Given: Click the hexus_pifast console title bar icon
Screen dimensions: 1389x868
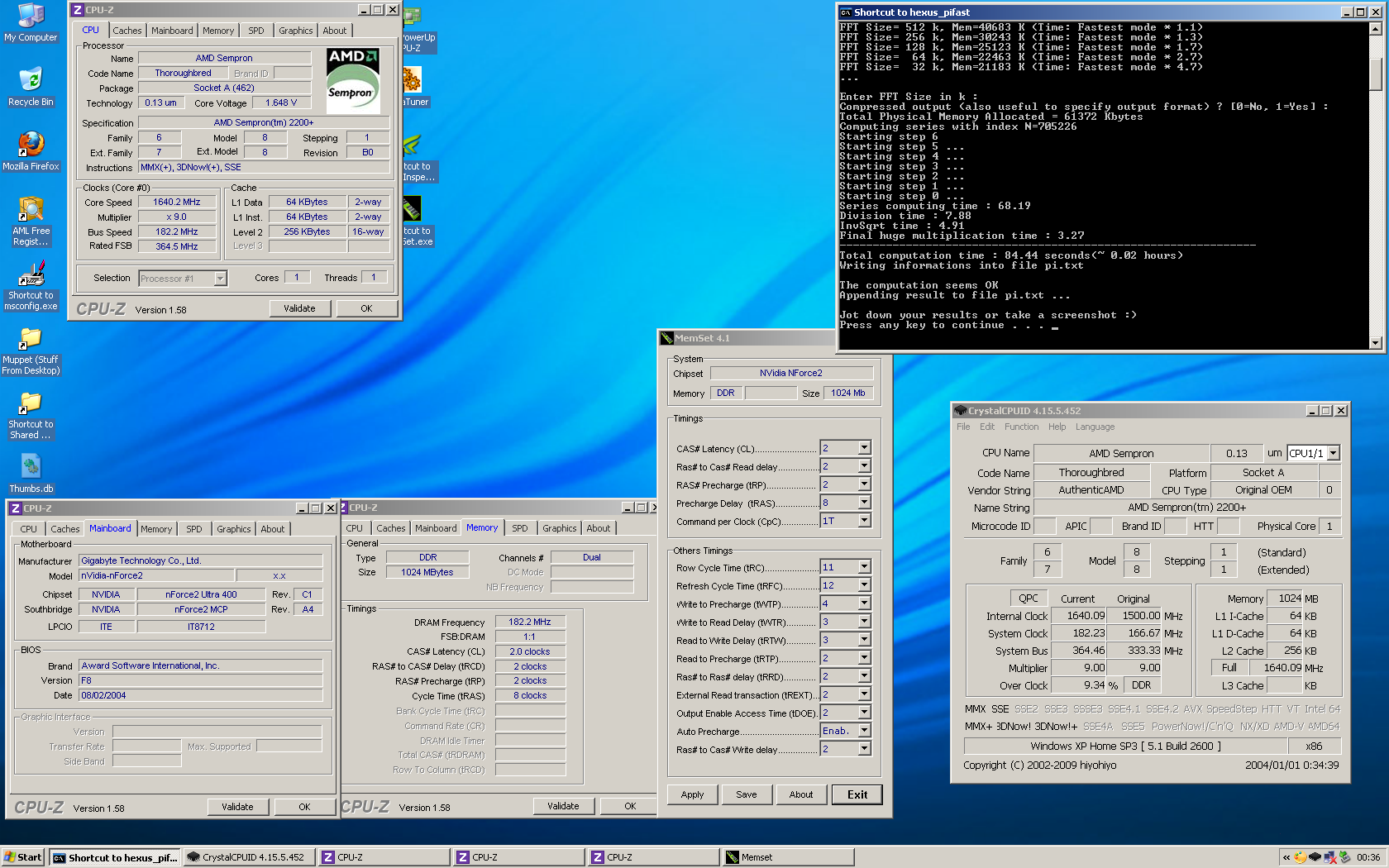Looking at the screenshot, I should (846, 12).
